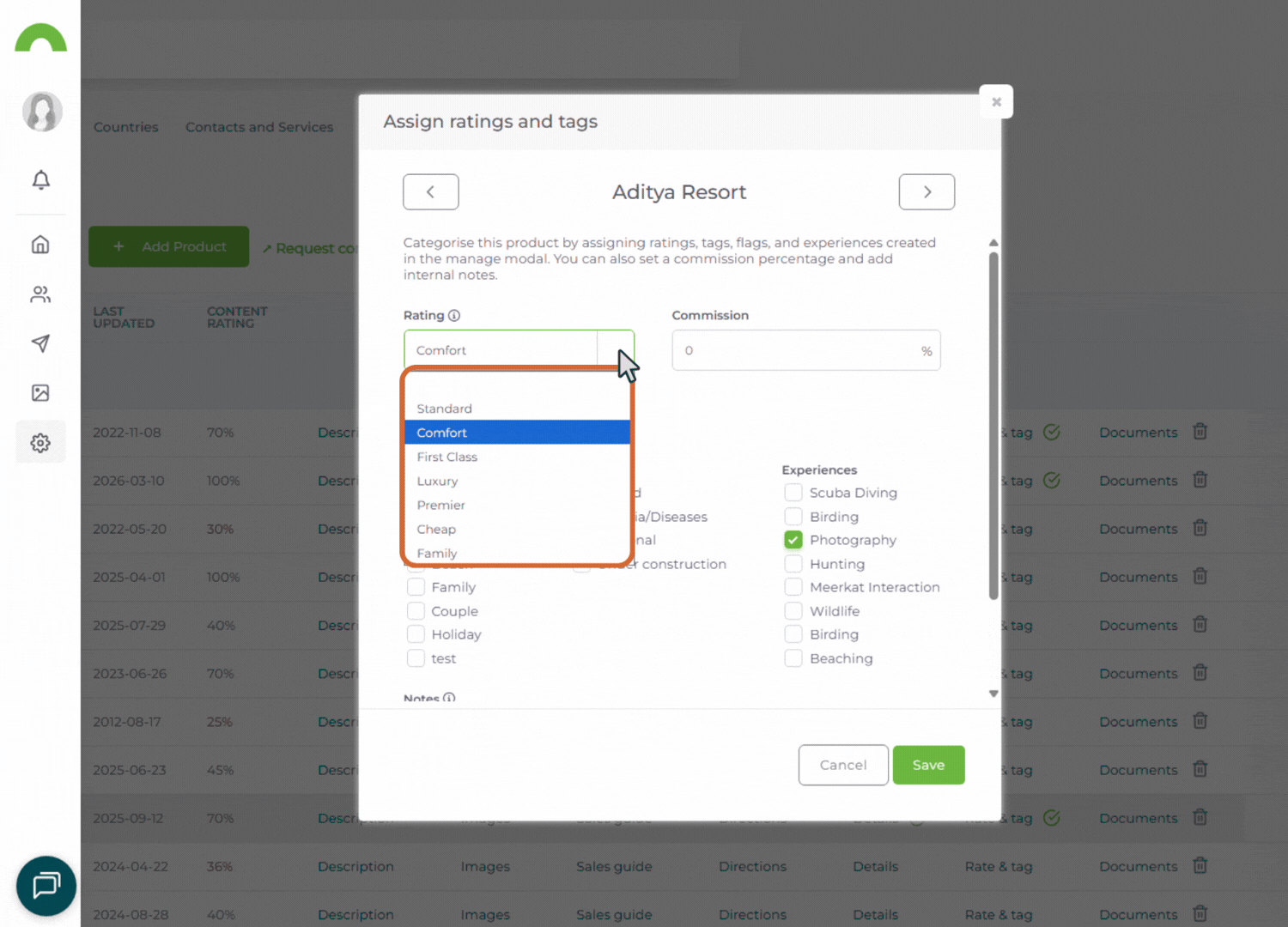
Task: Pick Standard in the rating dropdown
Action: 445,409
